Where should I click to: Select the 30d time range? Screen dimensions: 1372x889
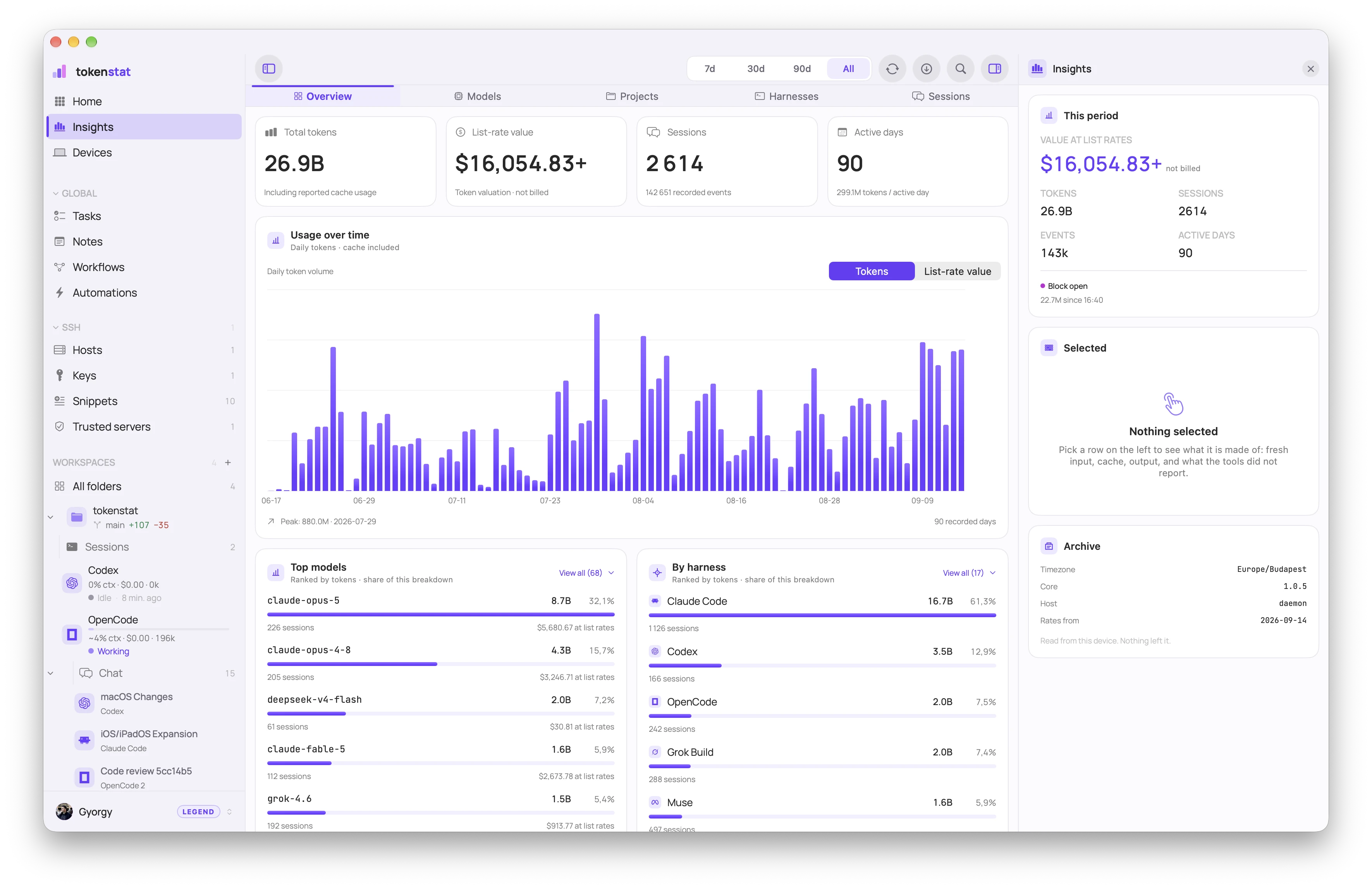[756, 69]
